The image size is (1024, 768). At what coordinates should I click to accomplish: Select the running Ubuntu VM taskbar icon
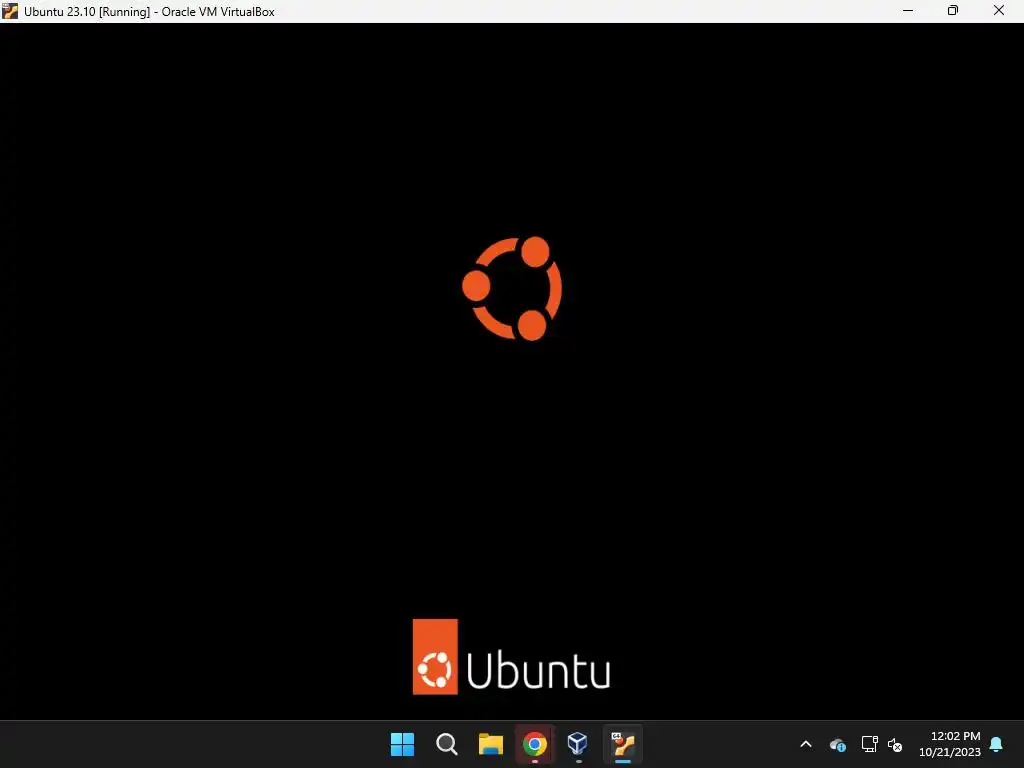click(x=622, y=744)
